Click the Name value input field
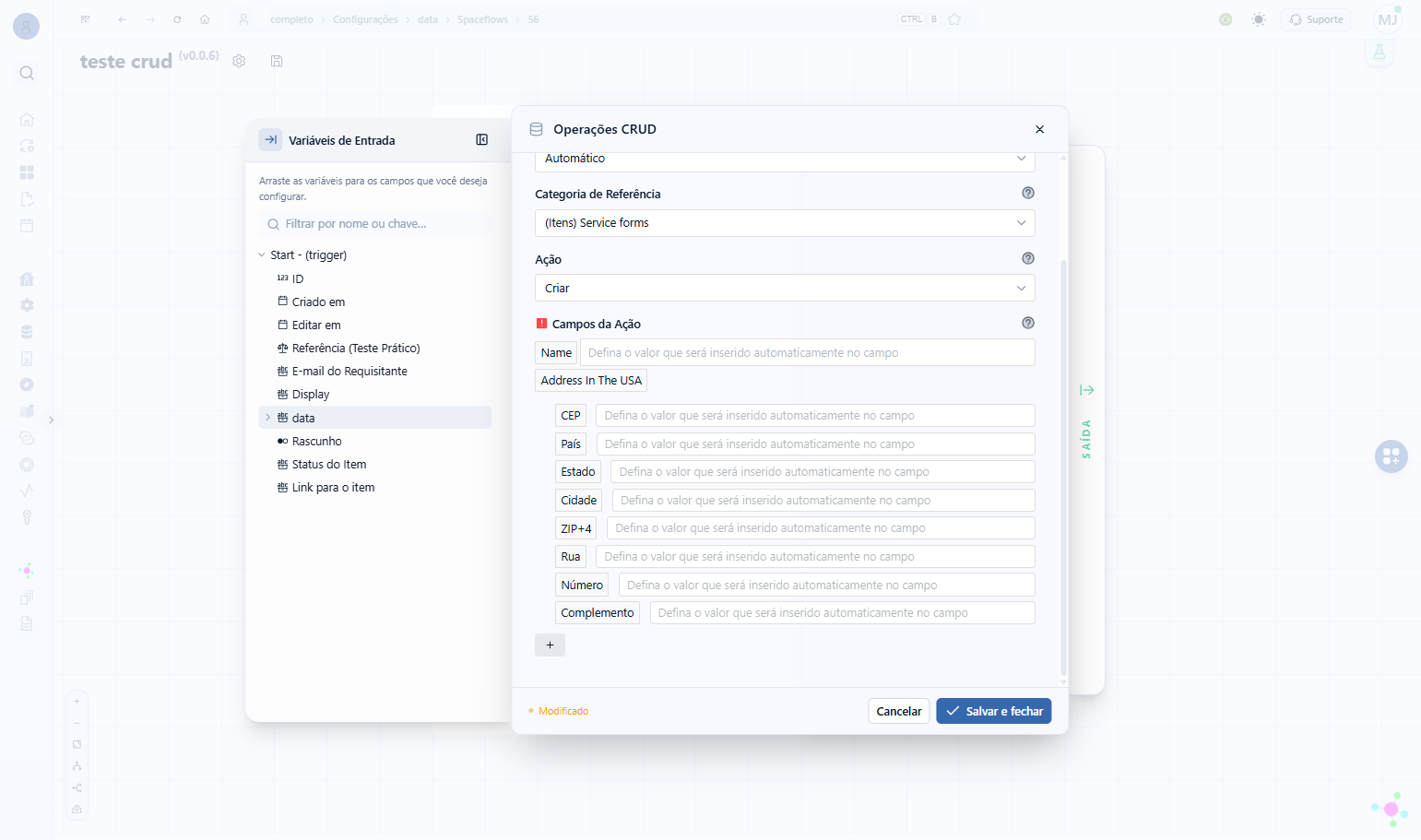 (807, 353)
